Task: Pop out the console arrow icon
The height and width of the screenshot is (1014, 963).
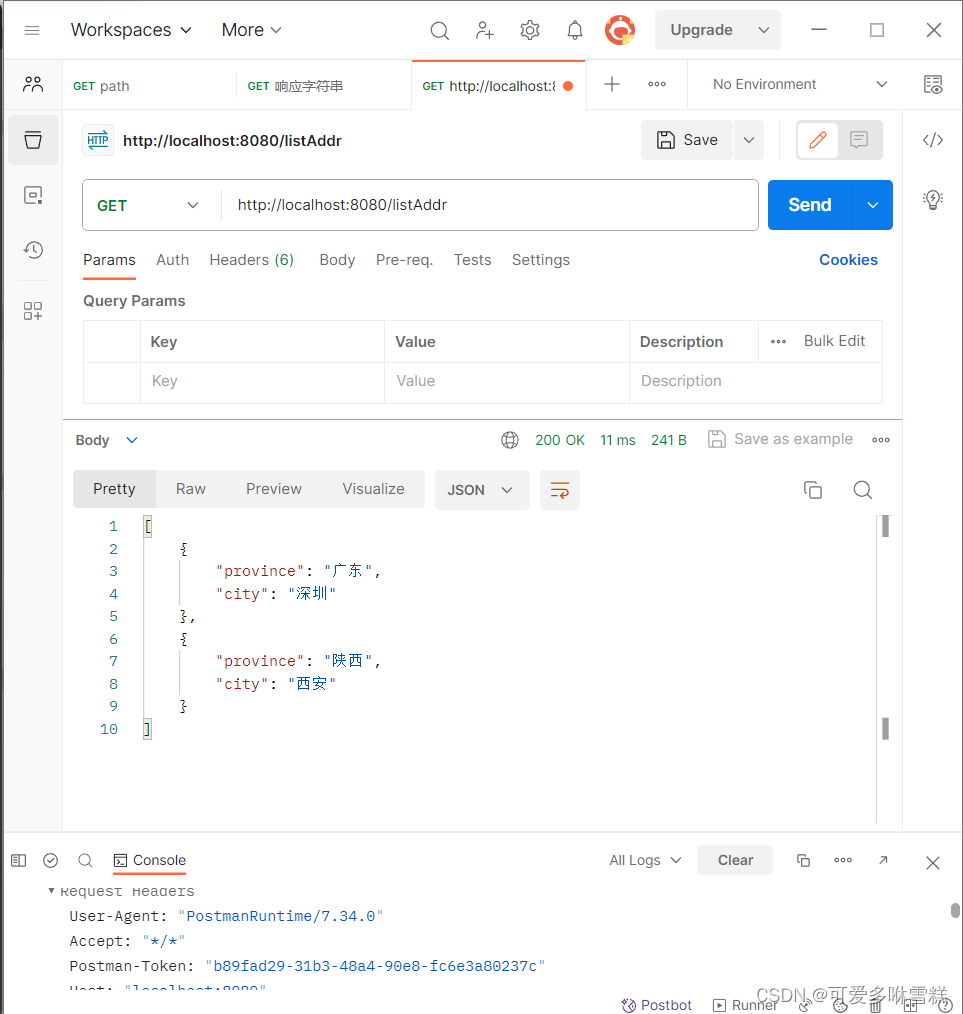Action: [883, 860]
